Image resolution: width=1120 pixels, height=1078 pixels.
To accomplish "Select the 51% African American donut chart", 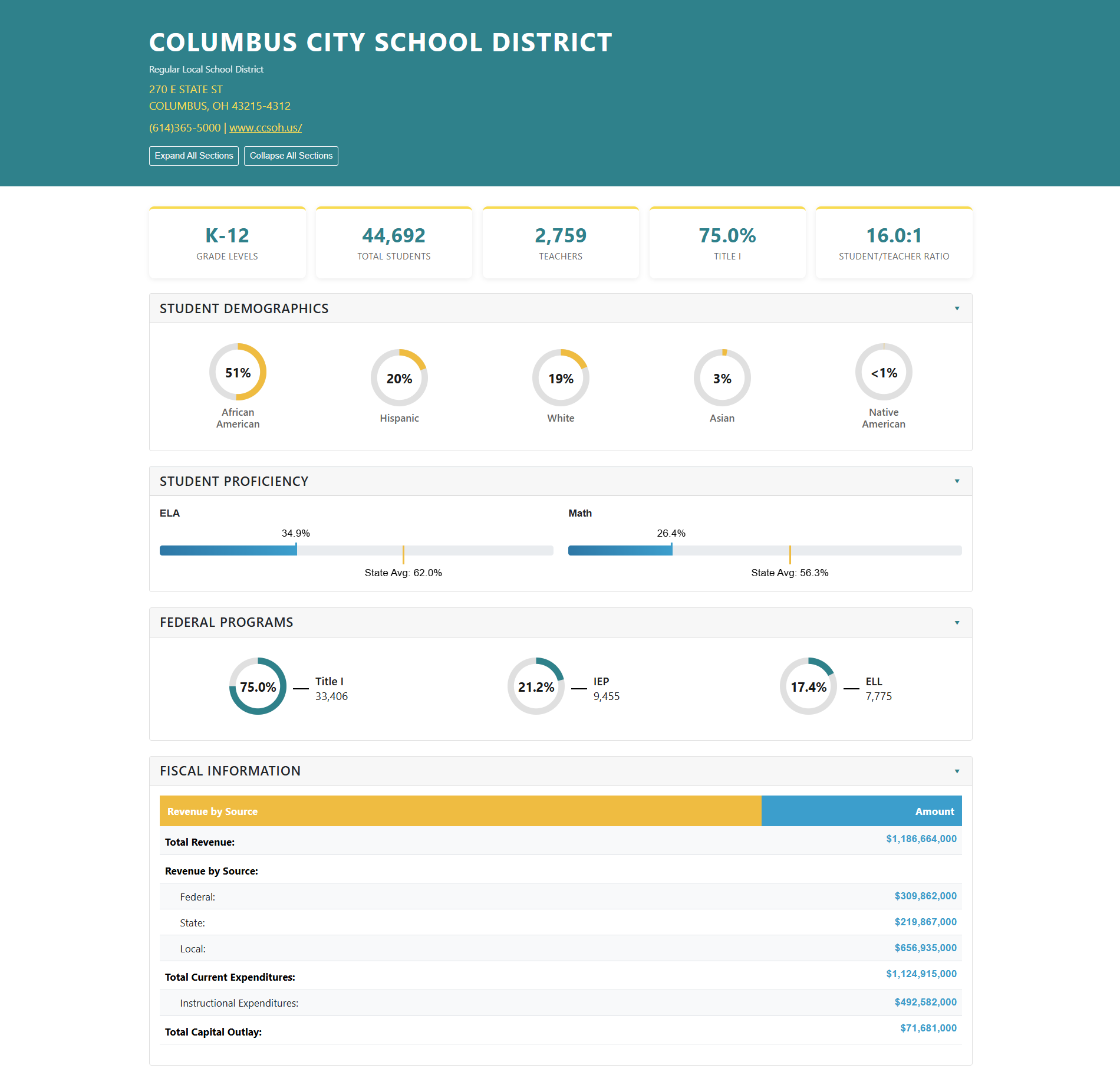I will tap(238, 372).
